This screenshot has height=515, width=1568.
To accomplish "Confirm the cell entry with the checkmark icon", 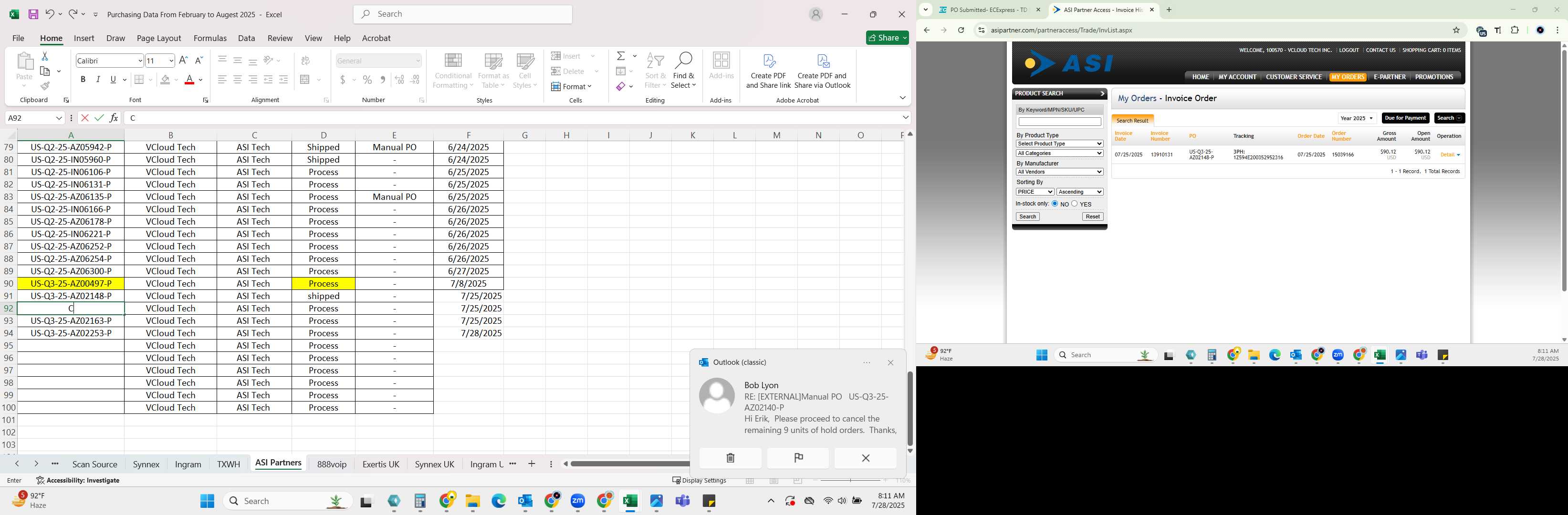I will point(99,118).
